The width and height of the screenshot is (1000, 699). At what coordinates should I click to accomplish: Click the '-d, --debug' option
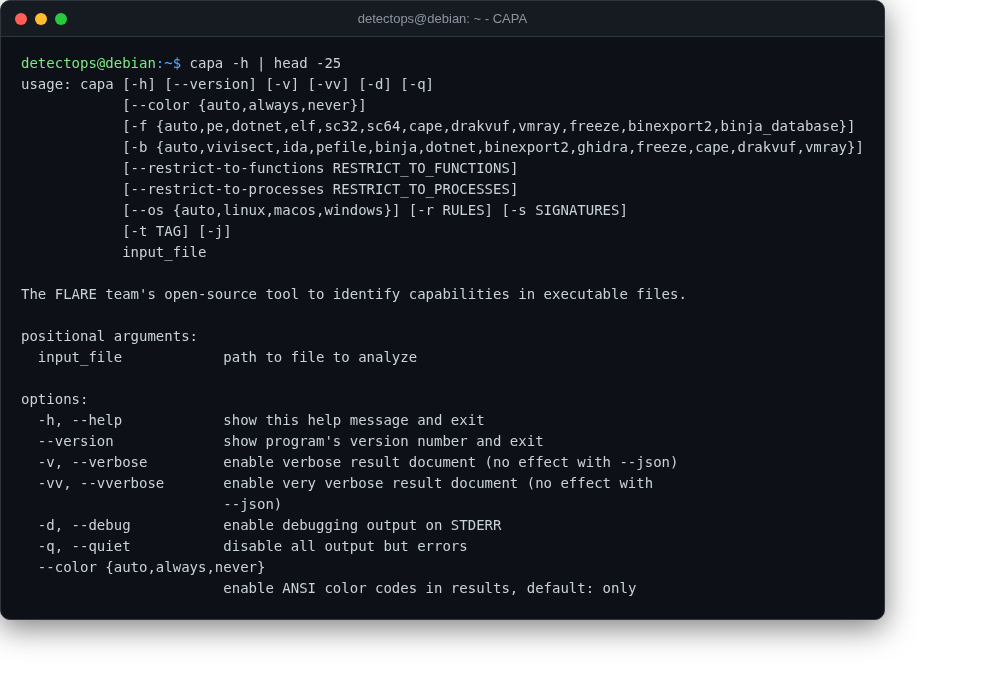[x=84, y=526]
